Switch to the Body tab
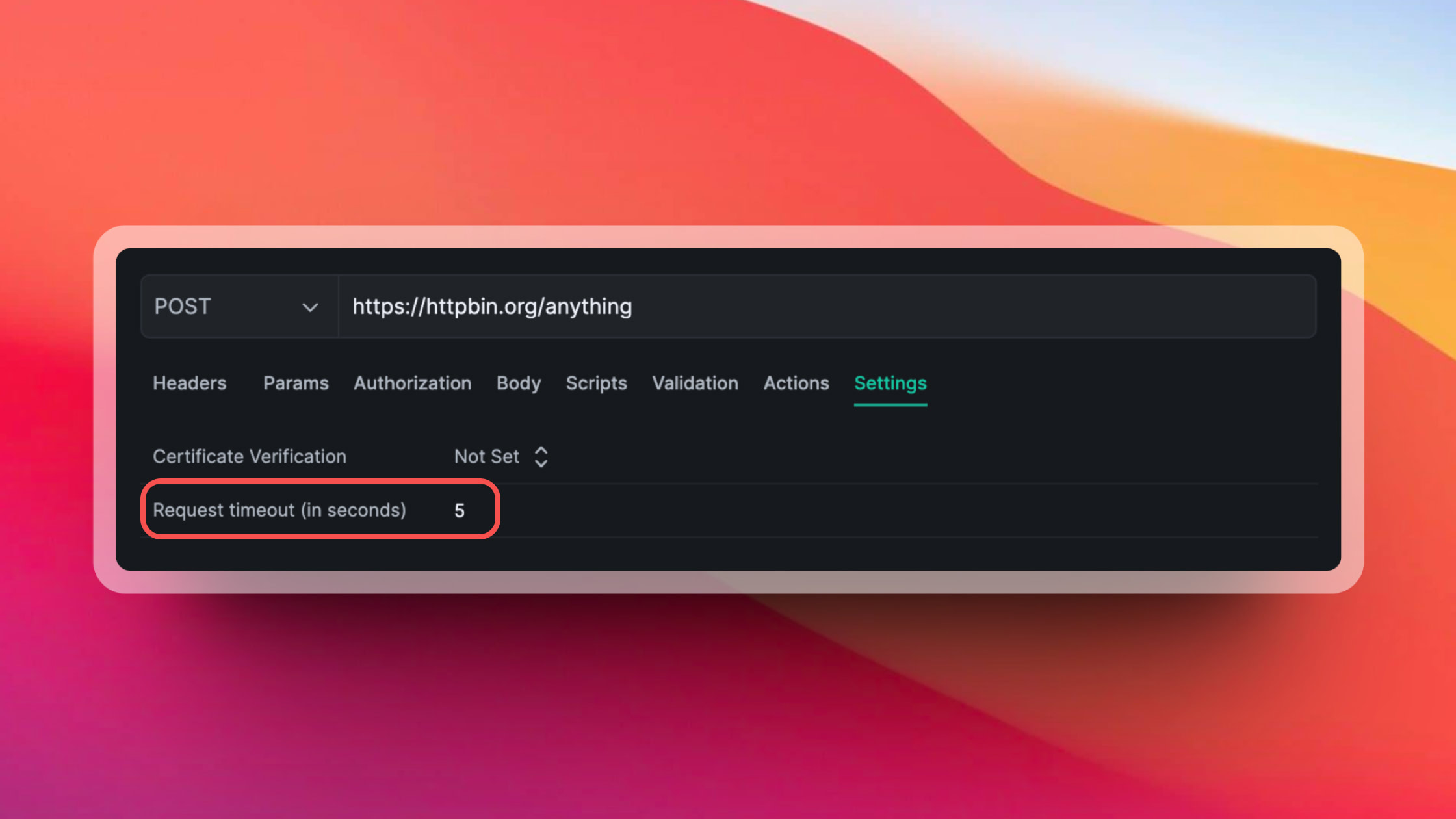 pos(518,383)
